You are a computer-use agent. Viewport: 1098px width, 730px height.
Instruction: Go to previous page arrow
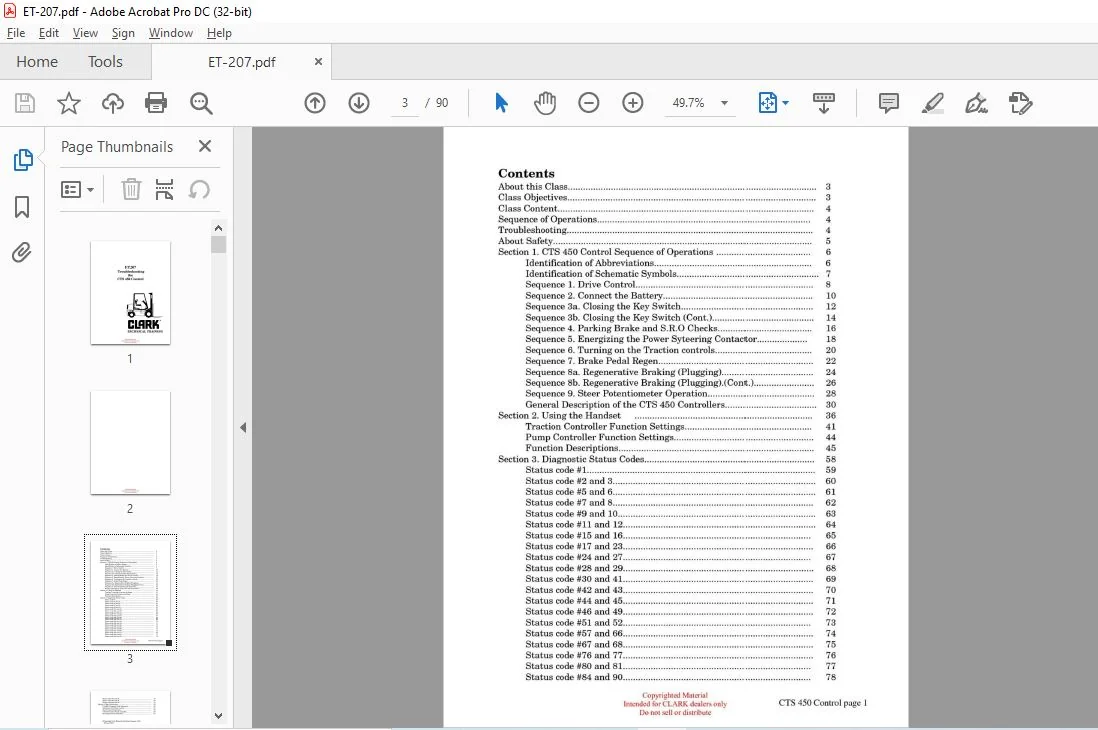(315, 103)
